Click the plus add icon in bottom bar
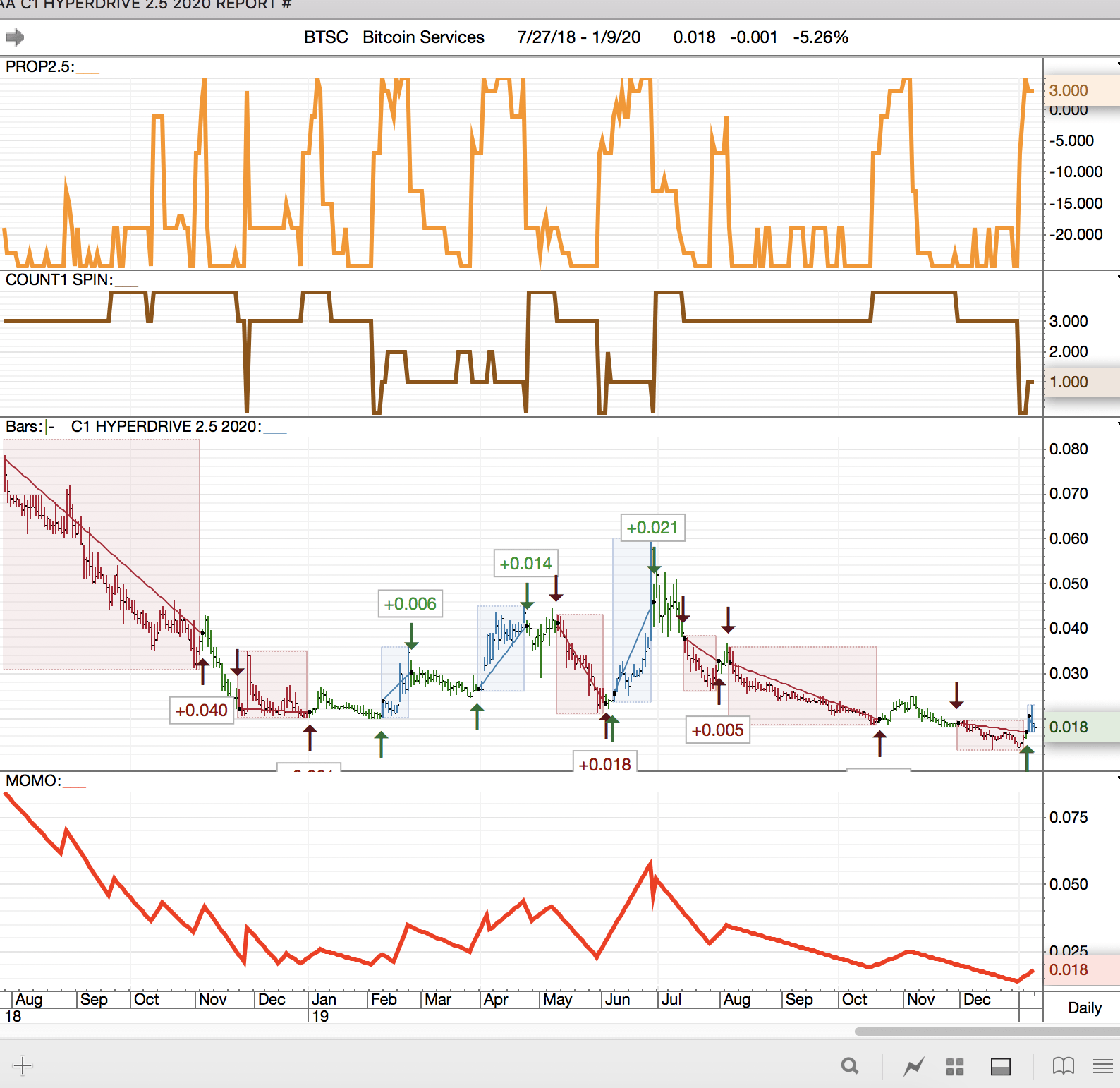Viewport: 1120px width, 1088px height. click(23, 1065)
